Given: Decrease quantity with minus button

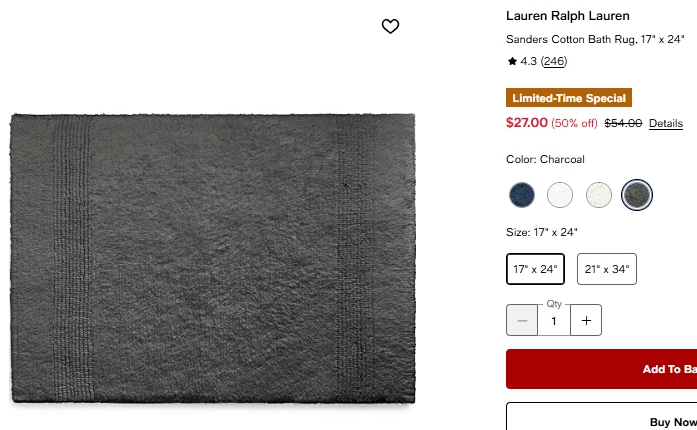Looking at the screenshot, I should click(x=522, y=320).
